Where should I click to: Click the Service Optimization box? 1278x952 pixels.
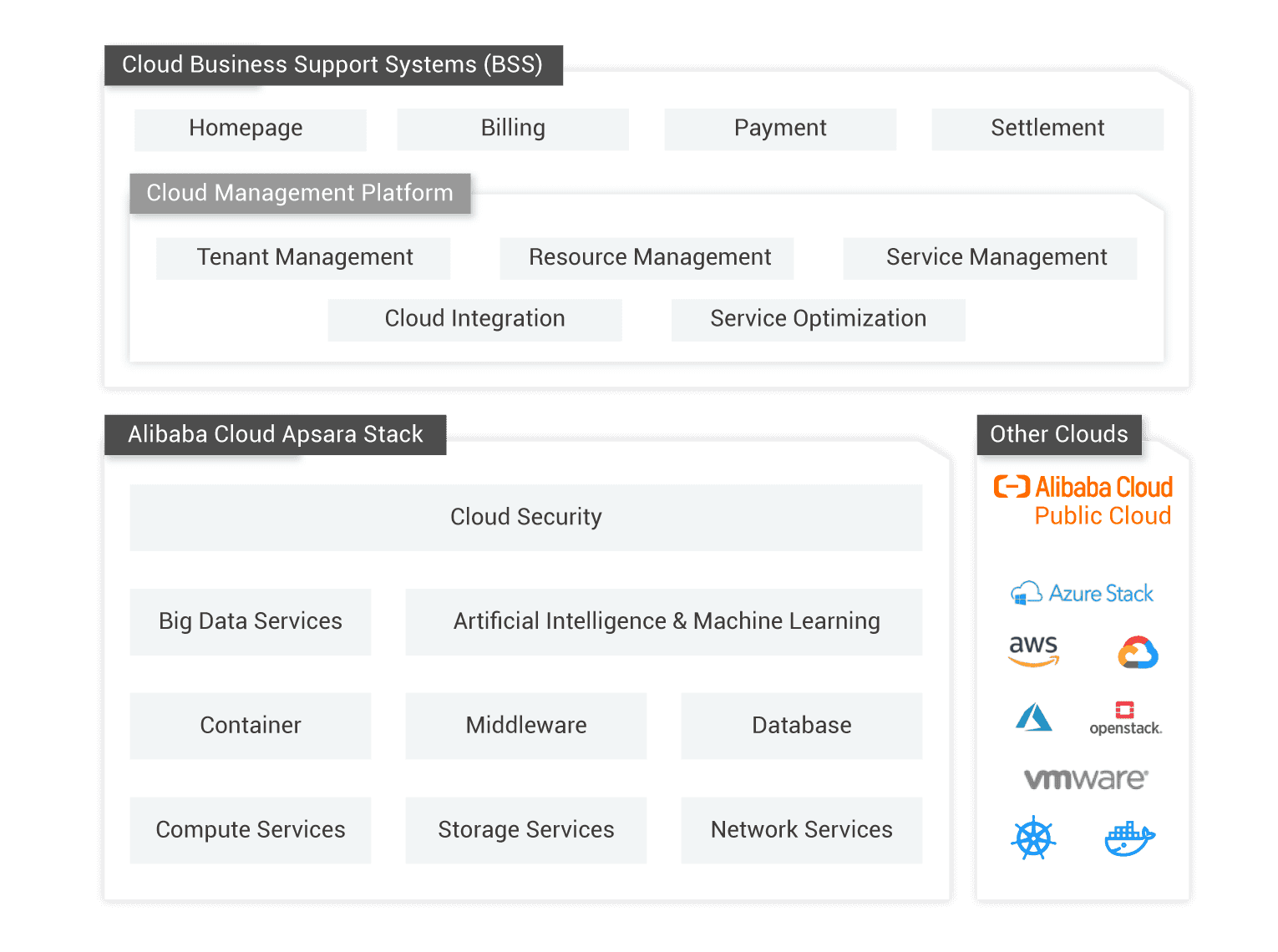tap(818, 319)
